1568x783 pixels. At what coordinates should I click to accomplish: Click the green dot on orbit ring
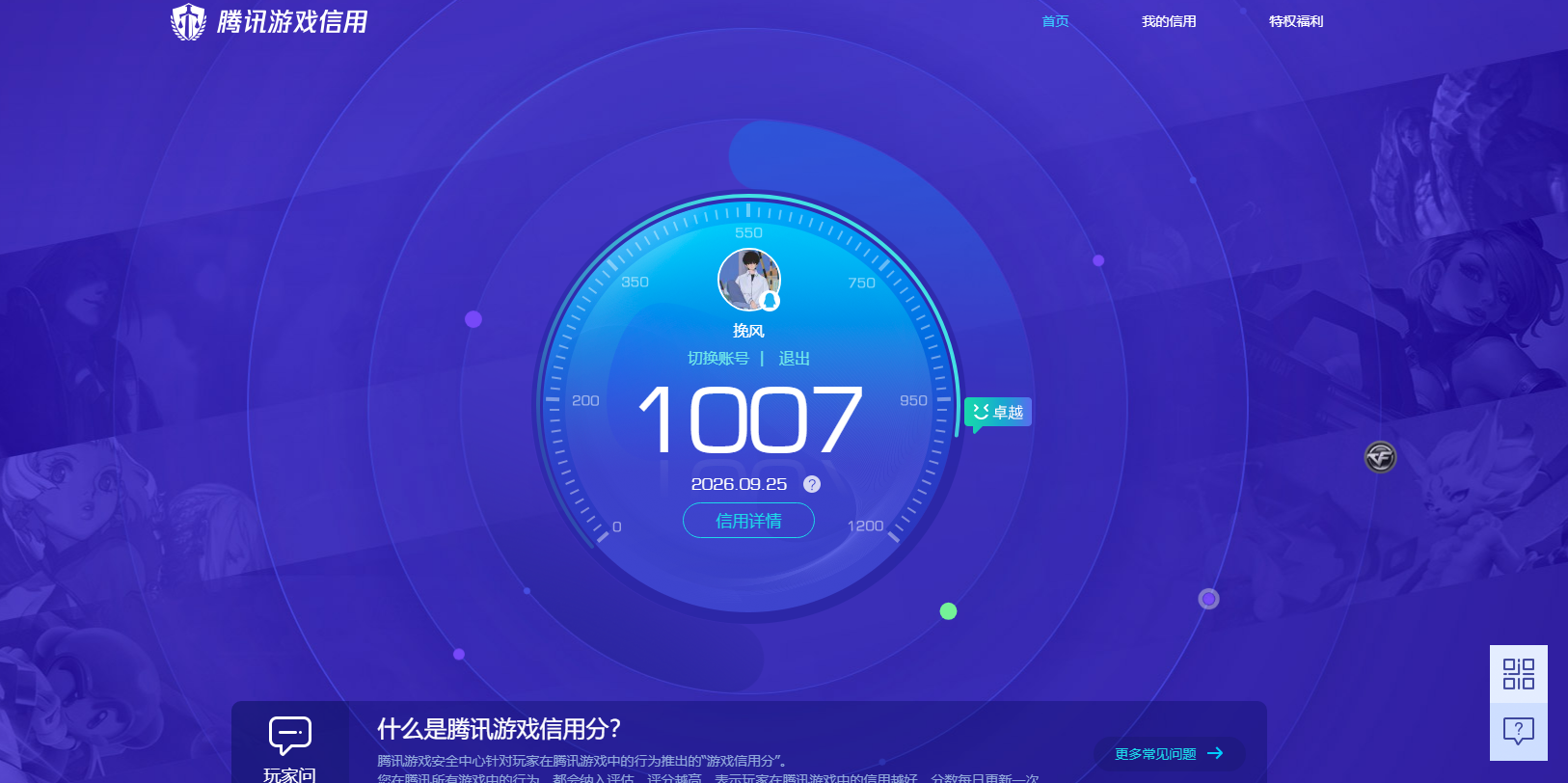pos(948,611)
